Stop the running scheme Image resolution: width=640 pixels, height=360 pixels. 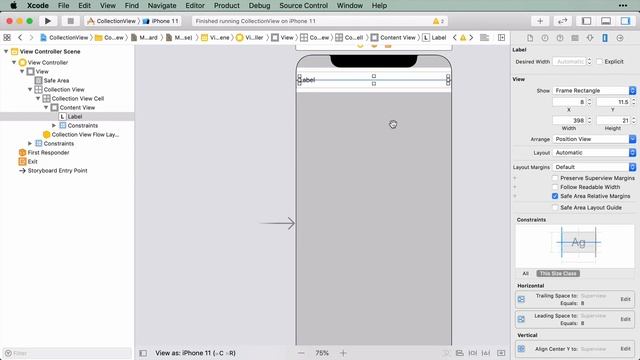[70, 21]
